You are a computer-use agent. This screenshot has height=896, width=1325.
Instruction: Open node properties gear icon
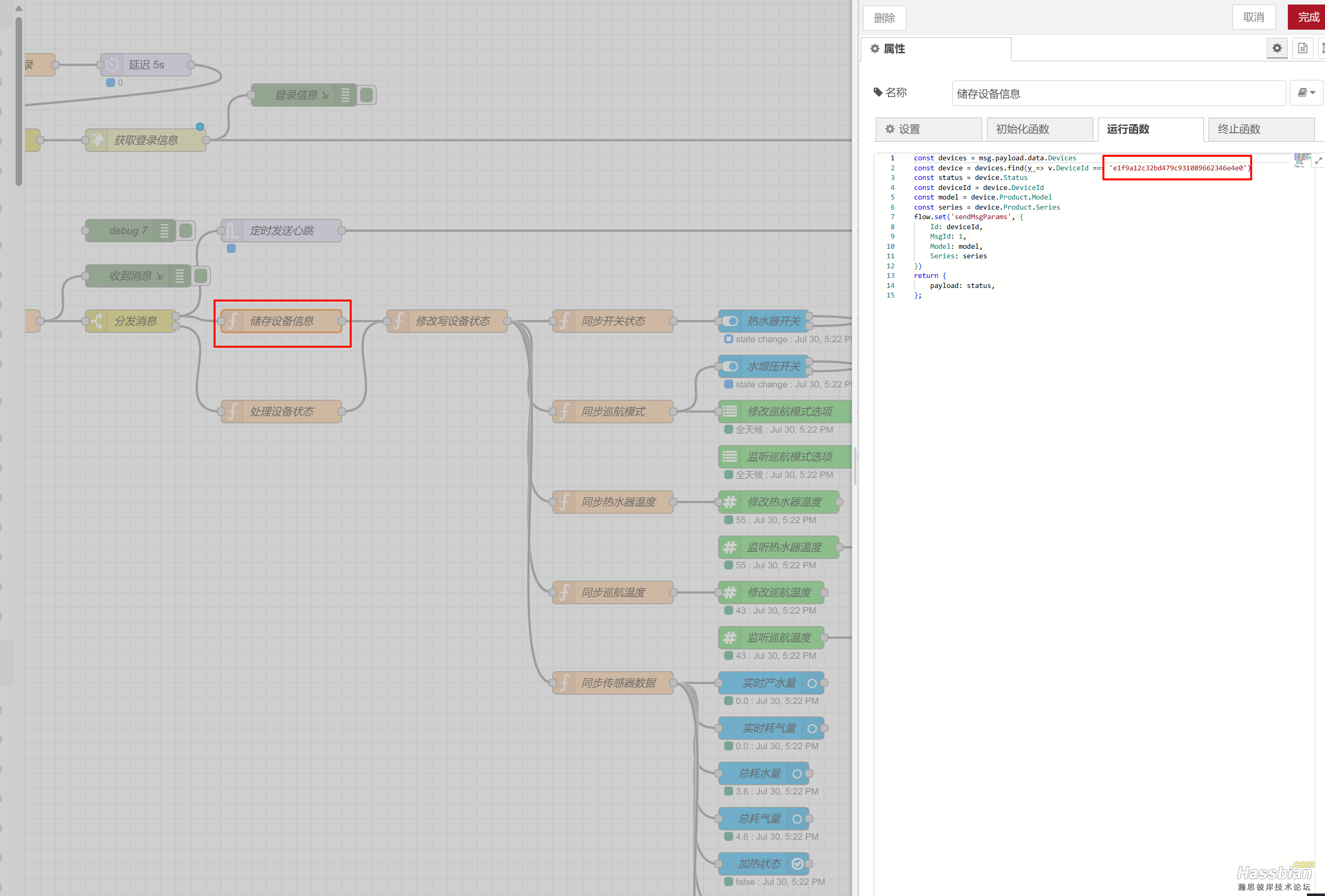tap(1277, 48)
